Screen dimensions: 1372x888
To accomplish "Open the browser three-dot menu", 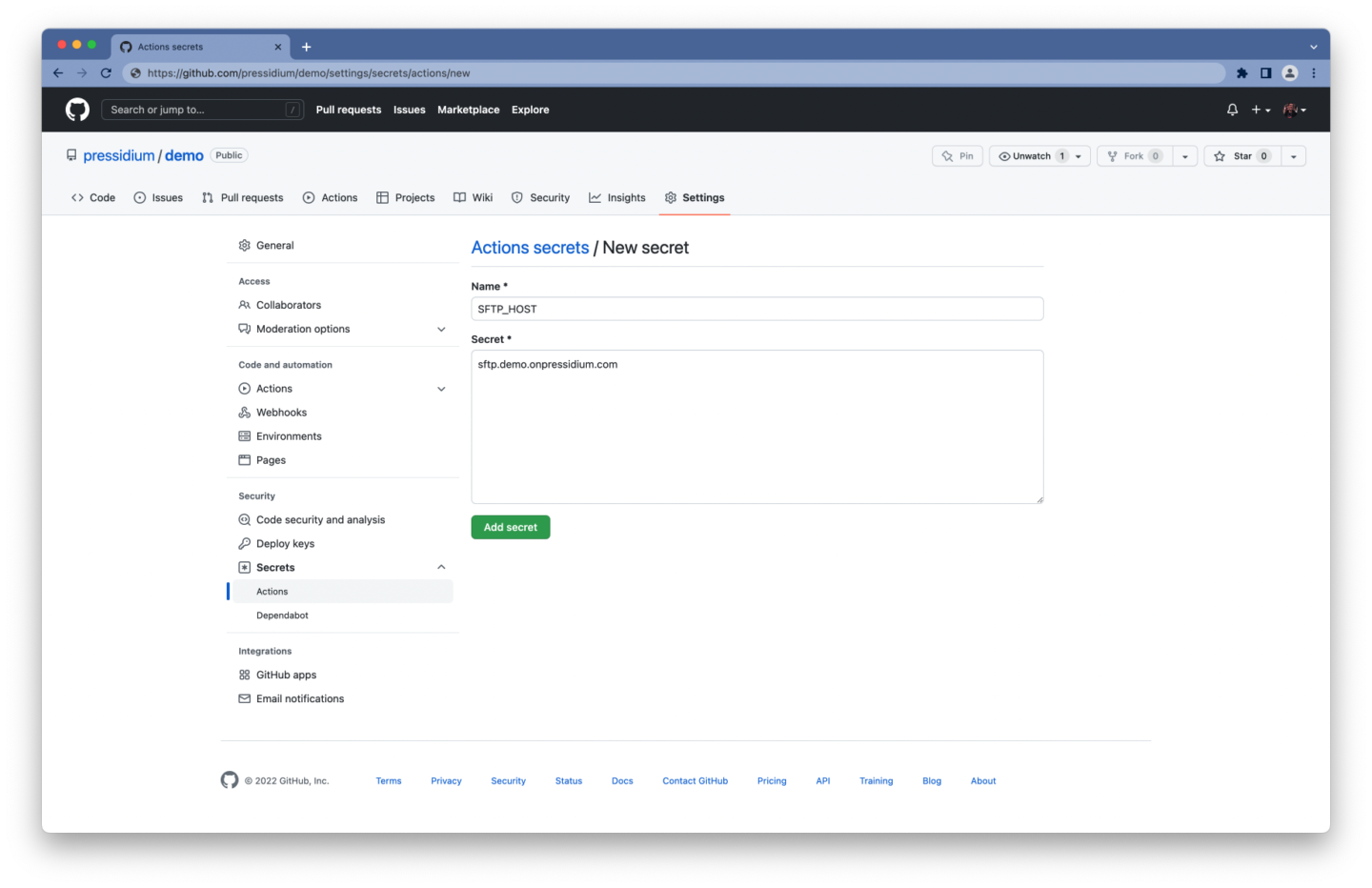I will pos(1313,72).
